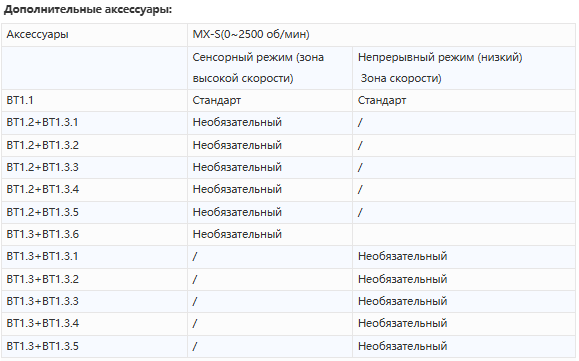Click the slash in the BT1.3+BT1.3.3 row
The height and width of the screenshot is (361, 579).
click(195, 302)
